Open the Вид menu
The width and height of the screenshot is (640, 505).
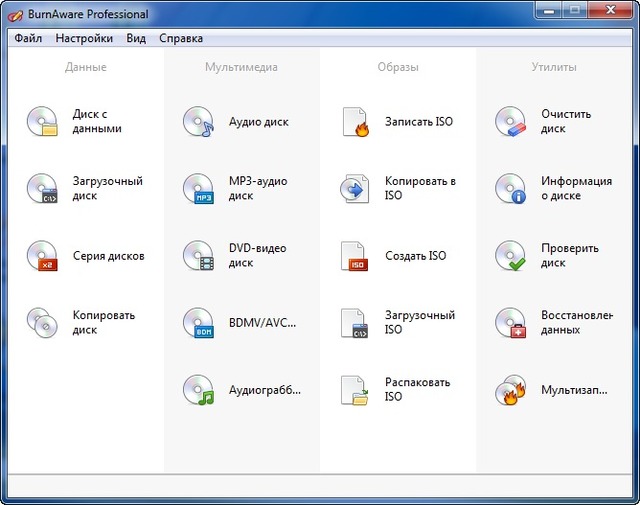point(136,38)
